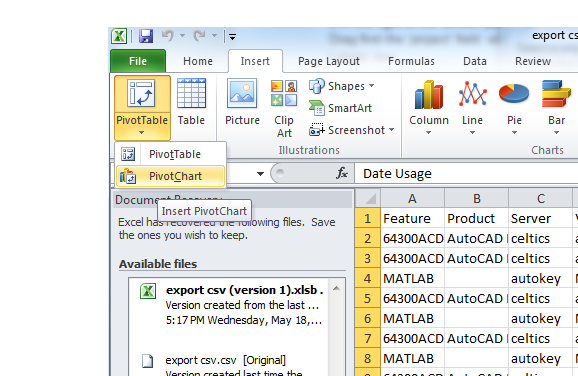The width and height of the screenshot is (578, 376).
Task: Save workbook with the floppy disk icon
Action: (146, 36)
